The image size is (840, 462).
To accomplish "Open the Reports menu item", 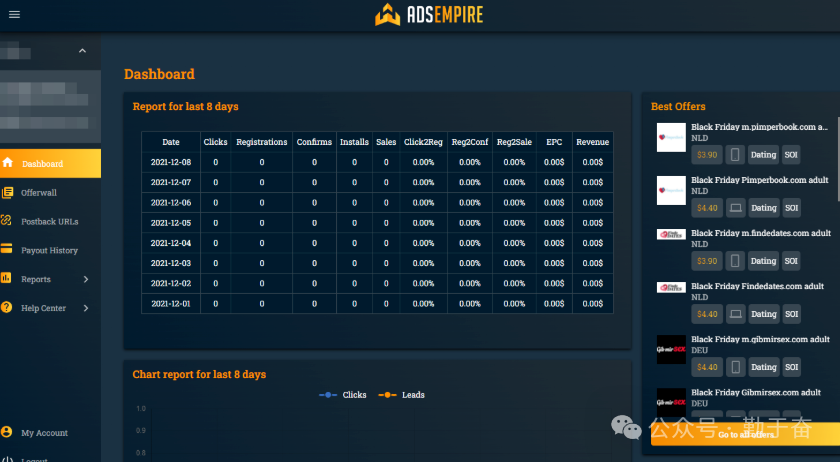I will [50, 279].
